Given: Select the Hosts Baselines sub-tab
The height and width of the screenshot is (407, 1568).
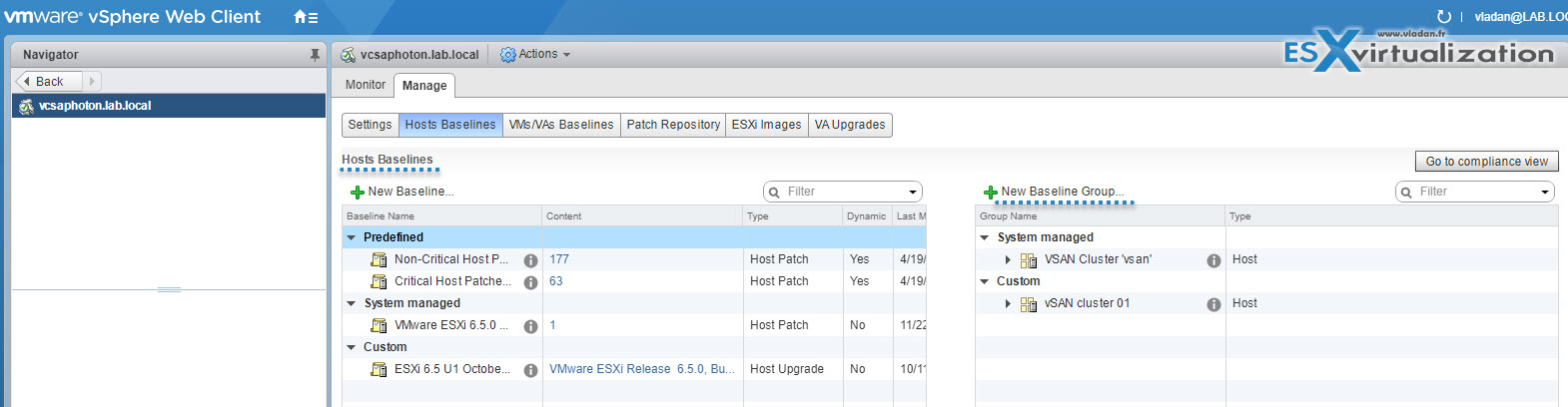Looking at the screenshot, I should click(450, 125).
